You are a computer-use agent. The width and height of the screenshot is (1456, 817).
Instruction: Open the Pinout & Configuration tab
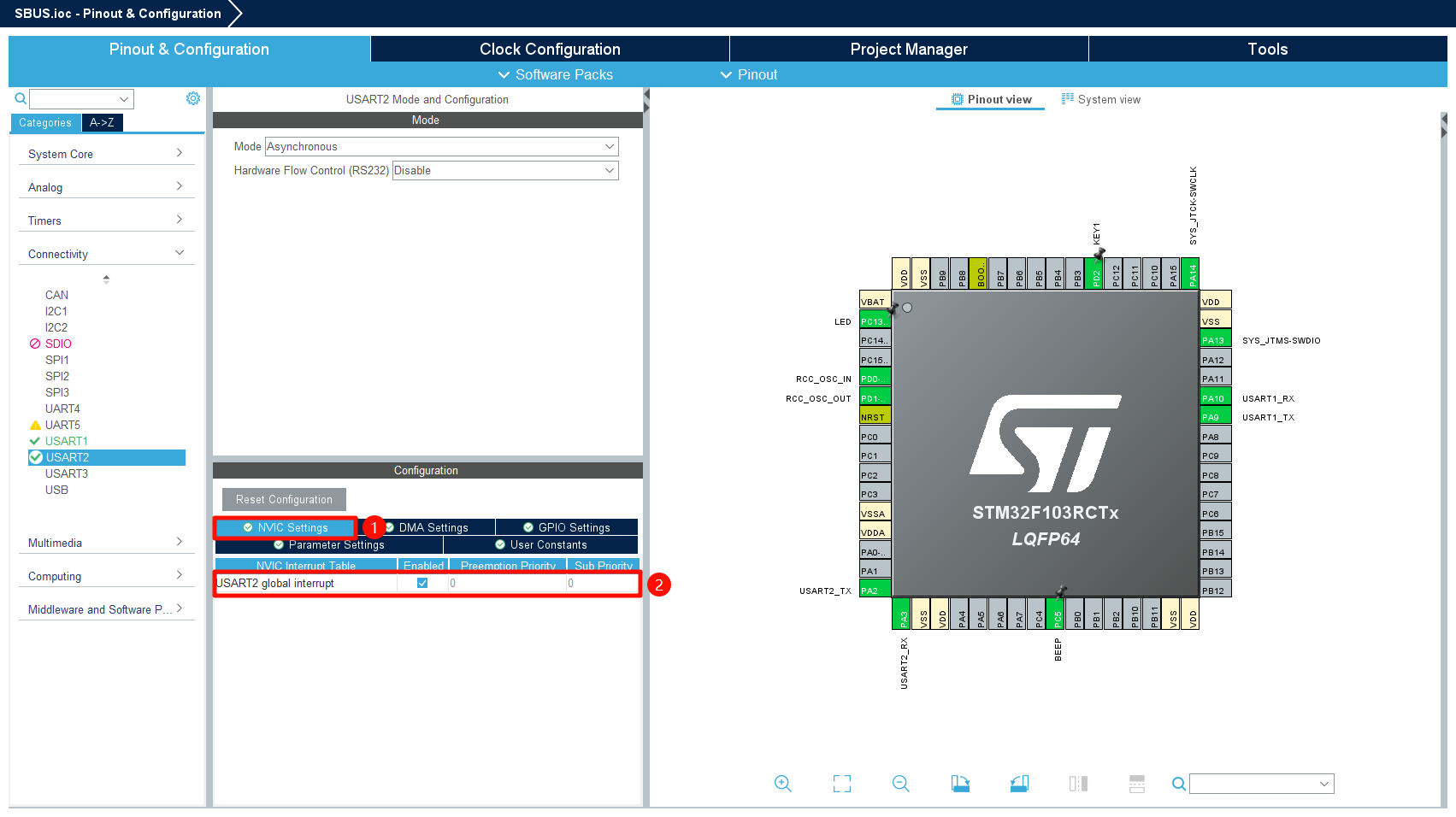(x=189, y=49)
